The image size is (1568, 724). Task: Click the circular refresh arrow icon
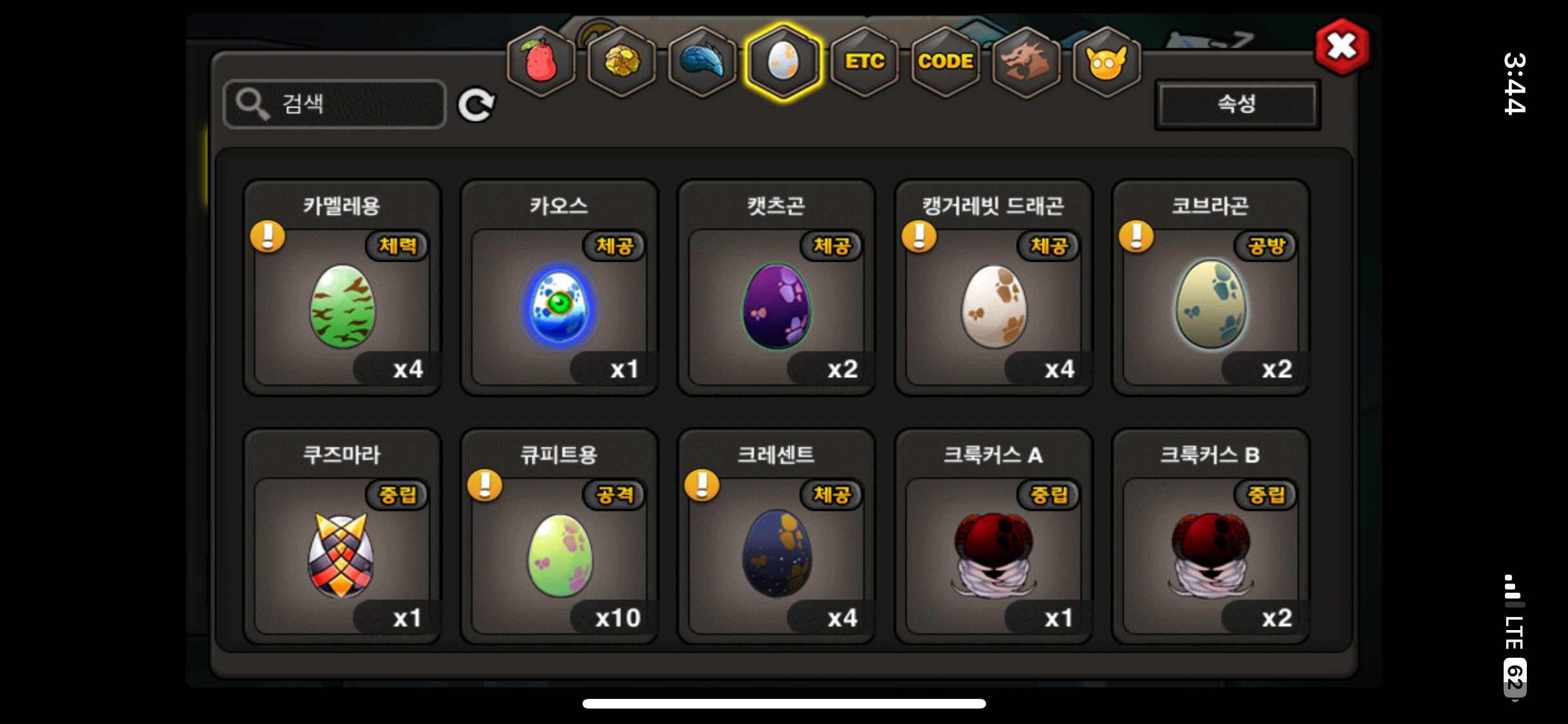pos(476,105)
